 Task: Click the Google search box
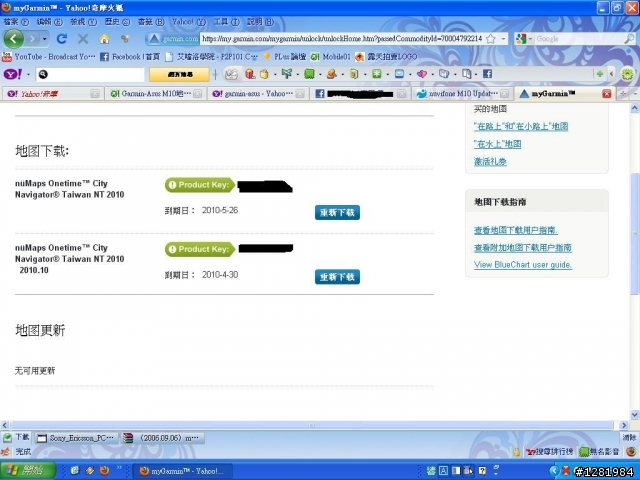tap(579, 39)
